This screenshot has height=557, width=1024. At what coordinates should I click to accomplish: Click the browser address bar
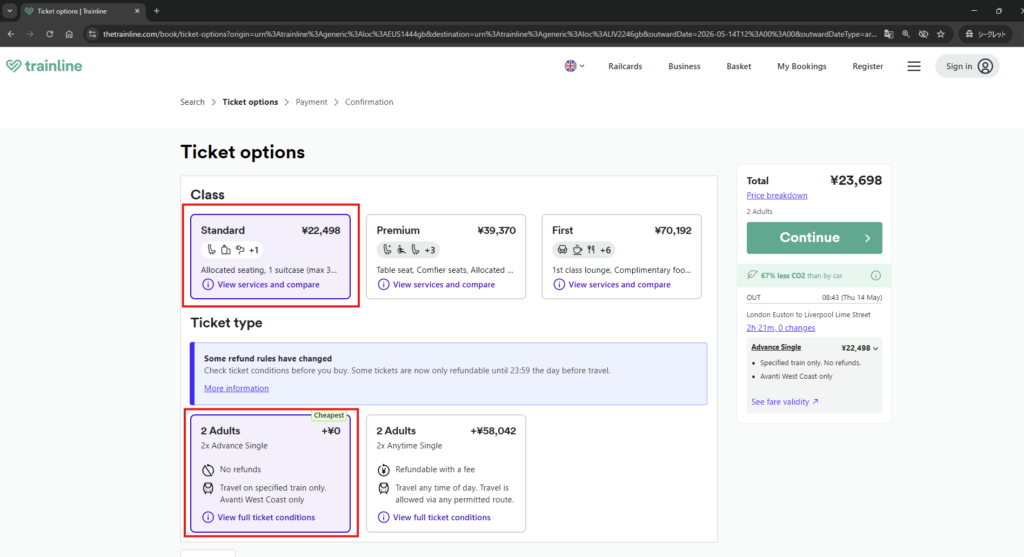click(490, 33)
